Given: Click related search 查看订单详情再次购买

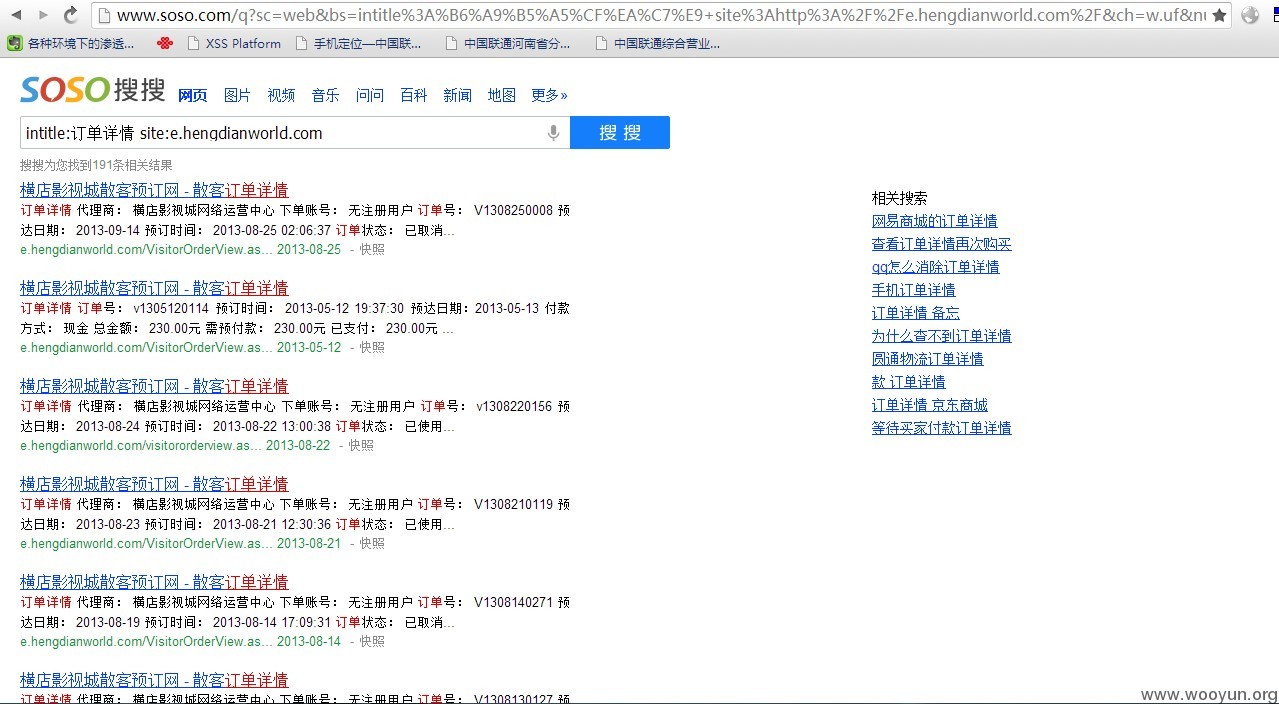Looking at the screenshot, I should pos(942,244).
